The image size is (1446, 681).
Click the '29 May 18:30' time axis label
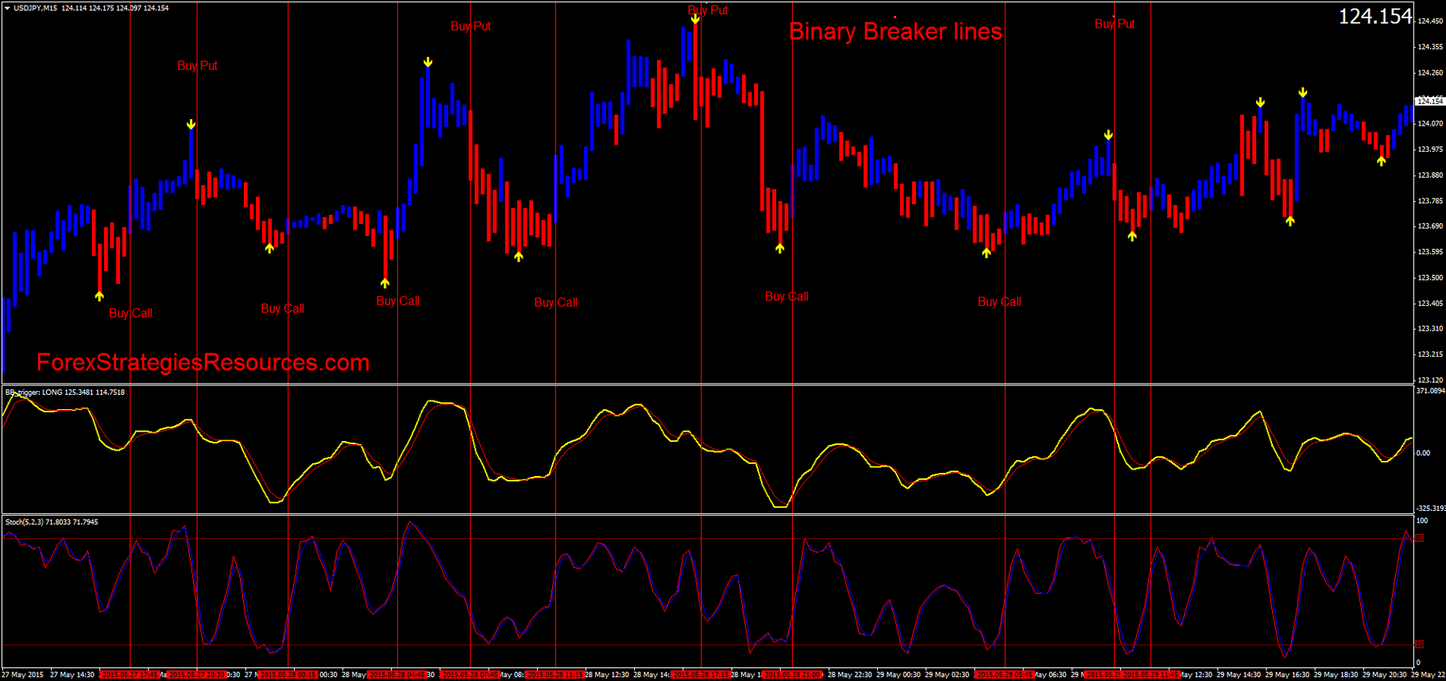click(x=1335, y=675)
